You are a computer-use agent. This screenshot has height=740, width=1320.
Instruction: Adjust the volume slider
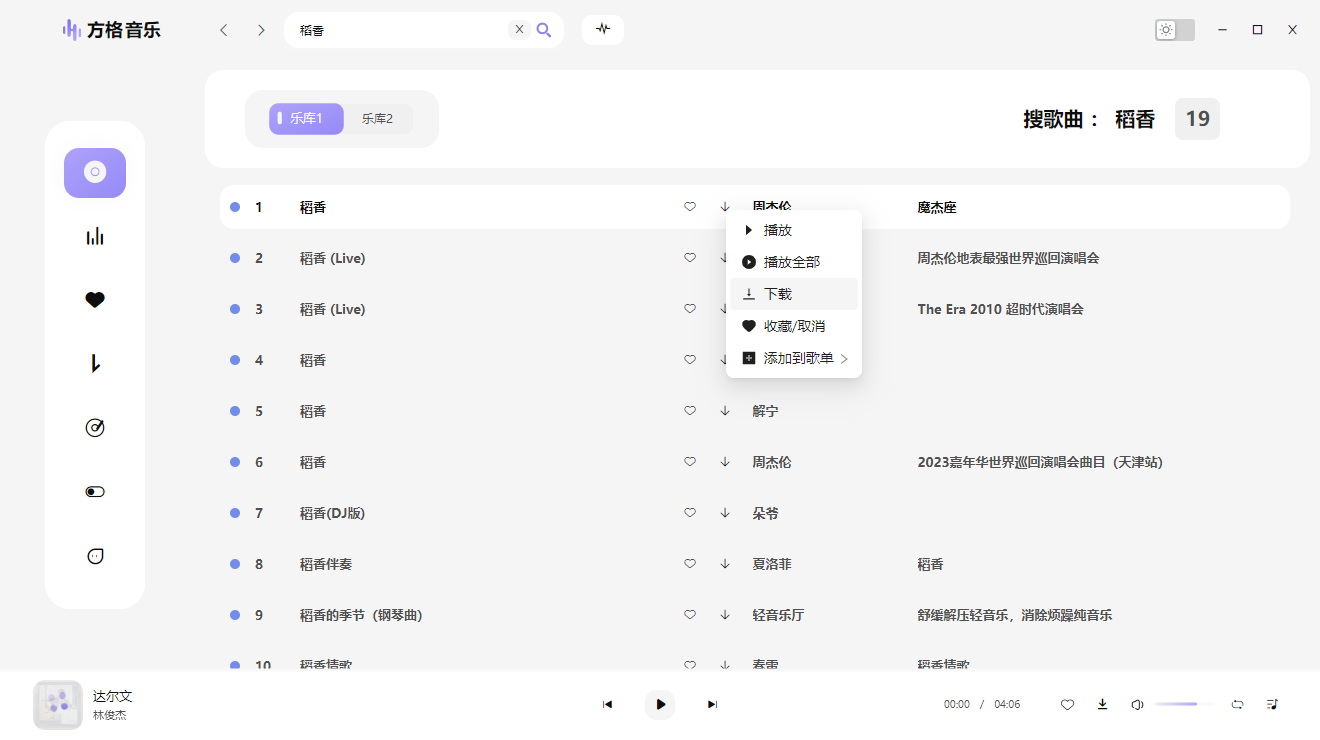click(x=1186, y=704)
